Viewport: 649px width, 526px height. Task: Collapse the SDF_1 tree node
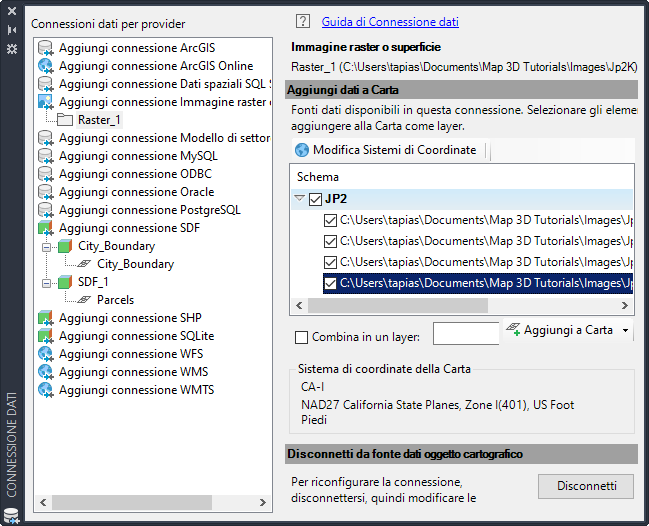[46, 282]
